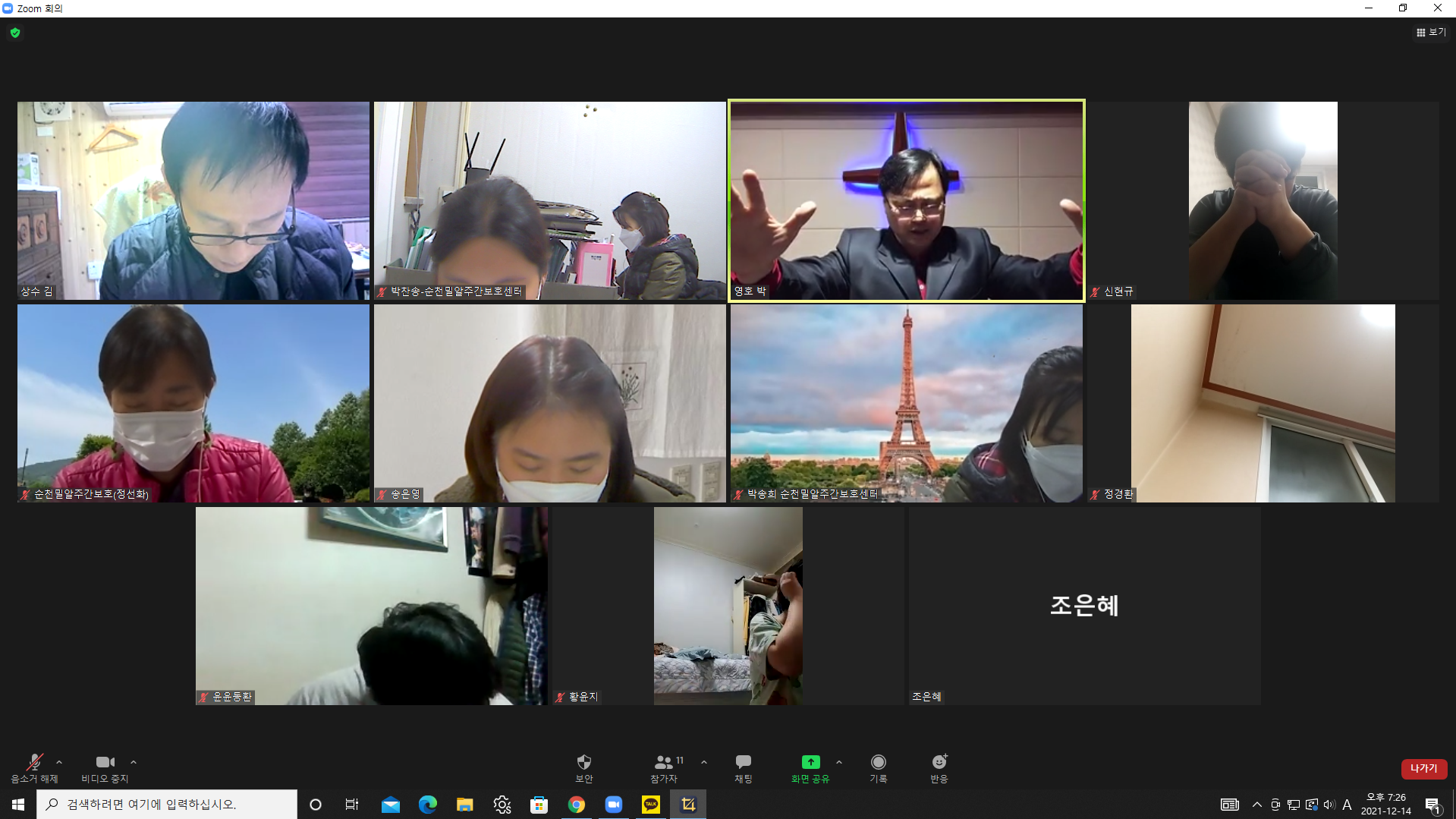Open Settings gear on taskbar
Viewport: 1456px width, 819px height.
pos(502,804)
